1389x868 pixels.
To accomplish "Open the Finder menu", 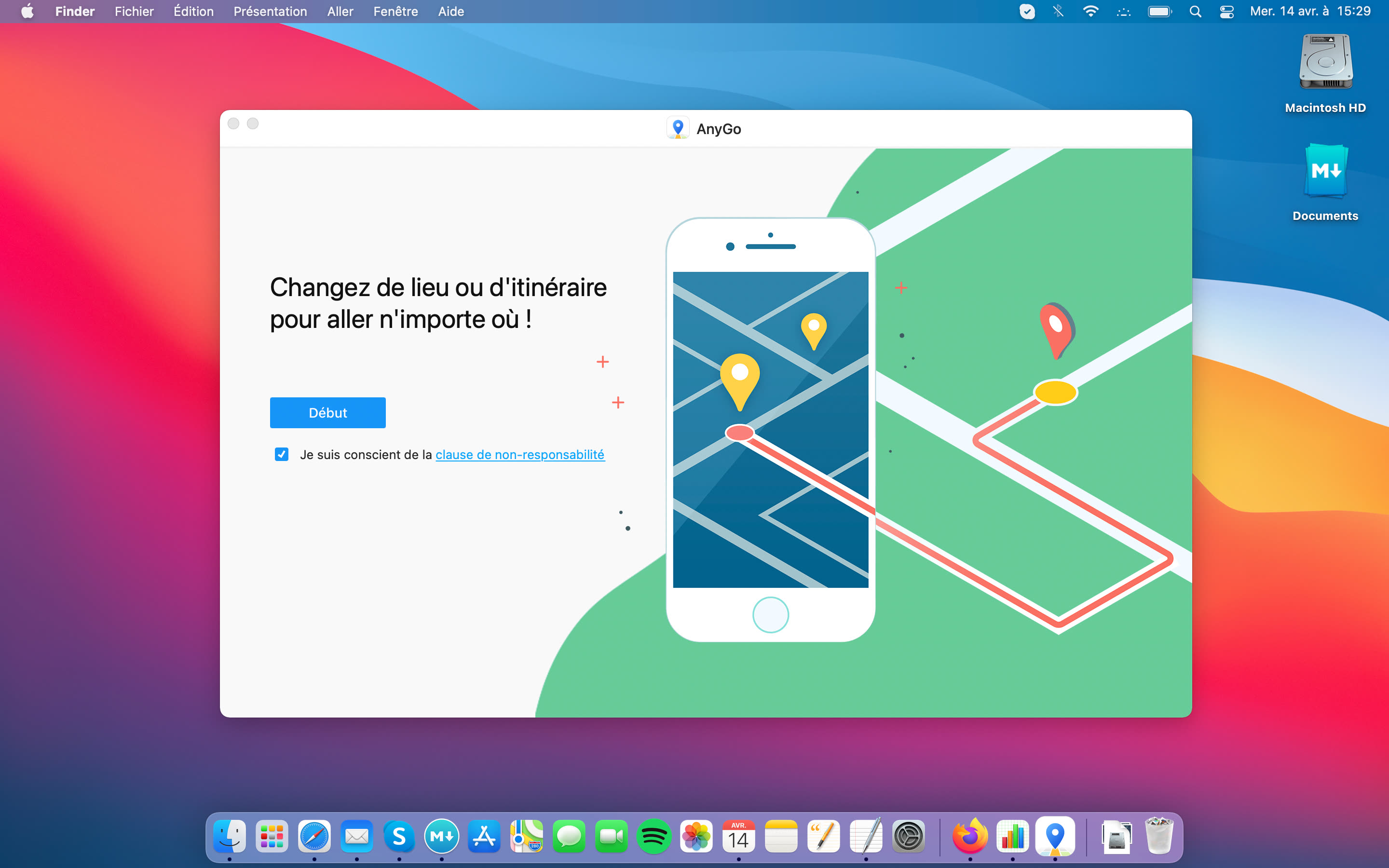I will 75,12.
